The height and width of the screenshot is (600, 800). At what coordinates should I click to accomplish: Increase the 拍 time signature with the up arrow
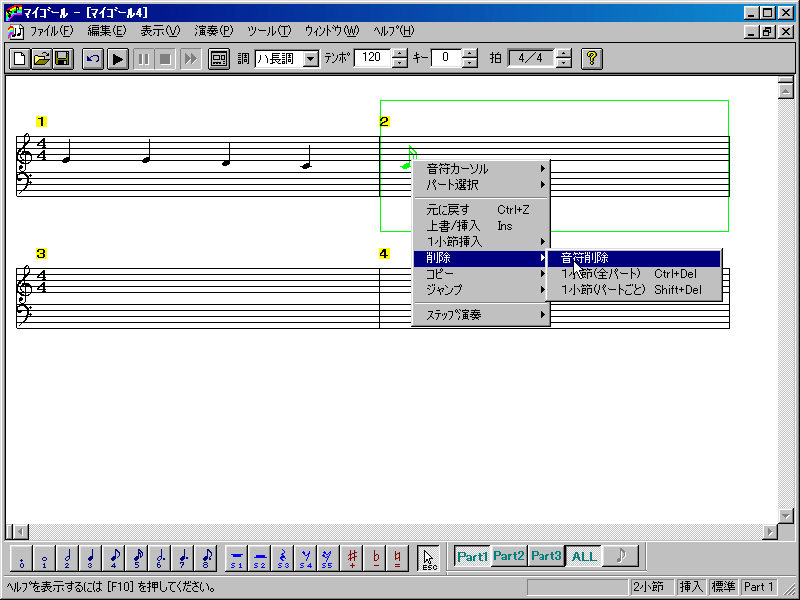tap(564, 53)
